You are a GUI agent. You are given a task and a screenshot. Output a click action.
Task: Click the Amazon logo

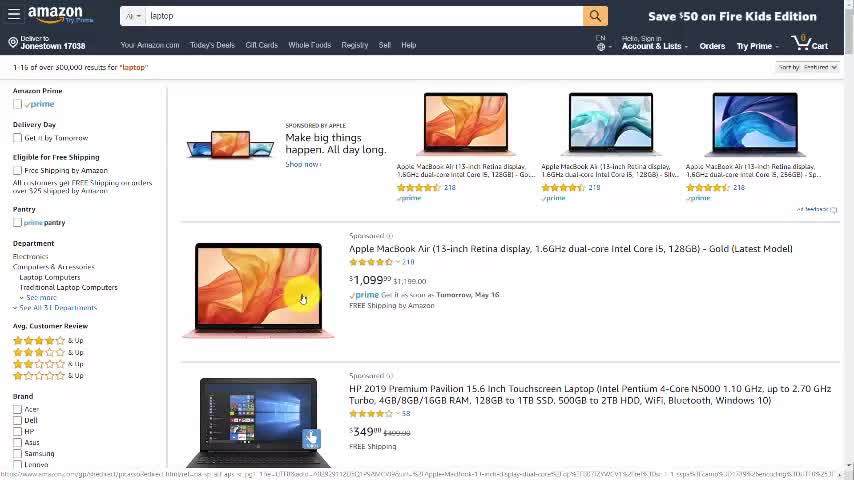[x=60, y=15]
